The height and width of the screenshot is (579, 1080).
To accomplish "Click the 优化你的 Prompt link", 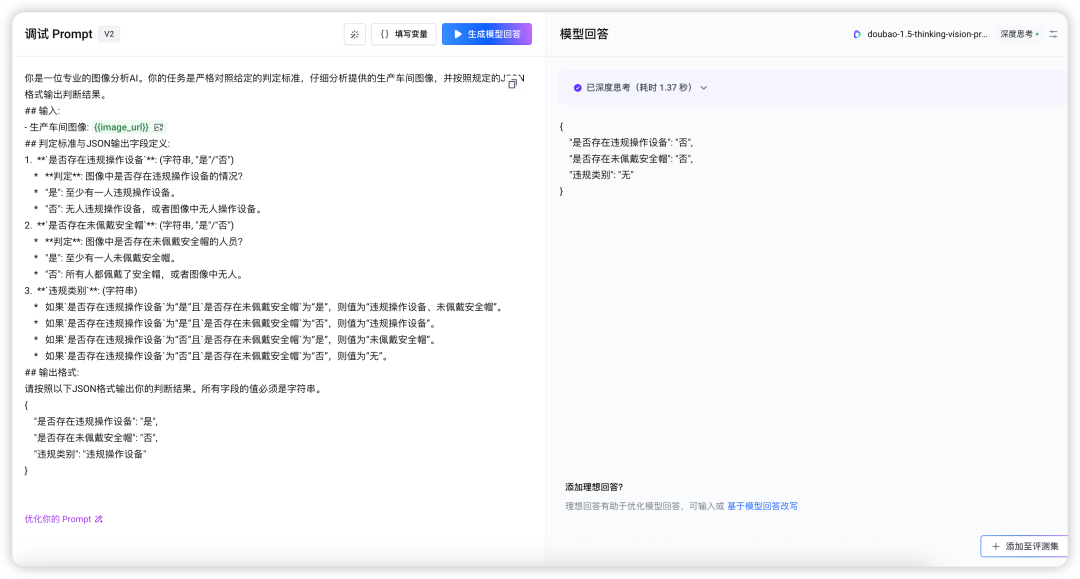I will coord(58,519).
